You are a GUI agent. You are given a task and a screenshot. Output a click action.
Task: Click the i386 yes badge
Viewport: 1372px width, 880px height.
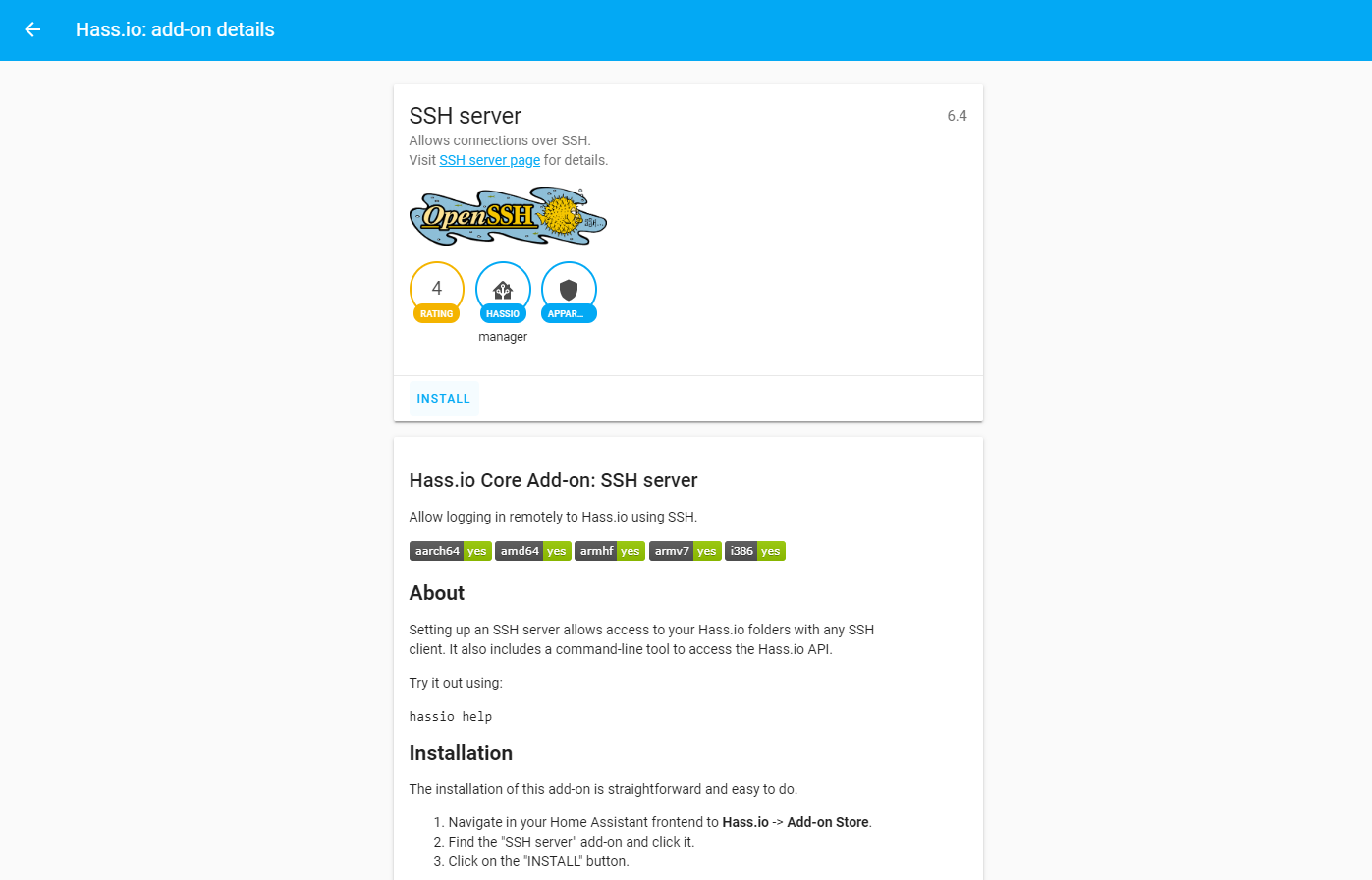[755, 551]
